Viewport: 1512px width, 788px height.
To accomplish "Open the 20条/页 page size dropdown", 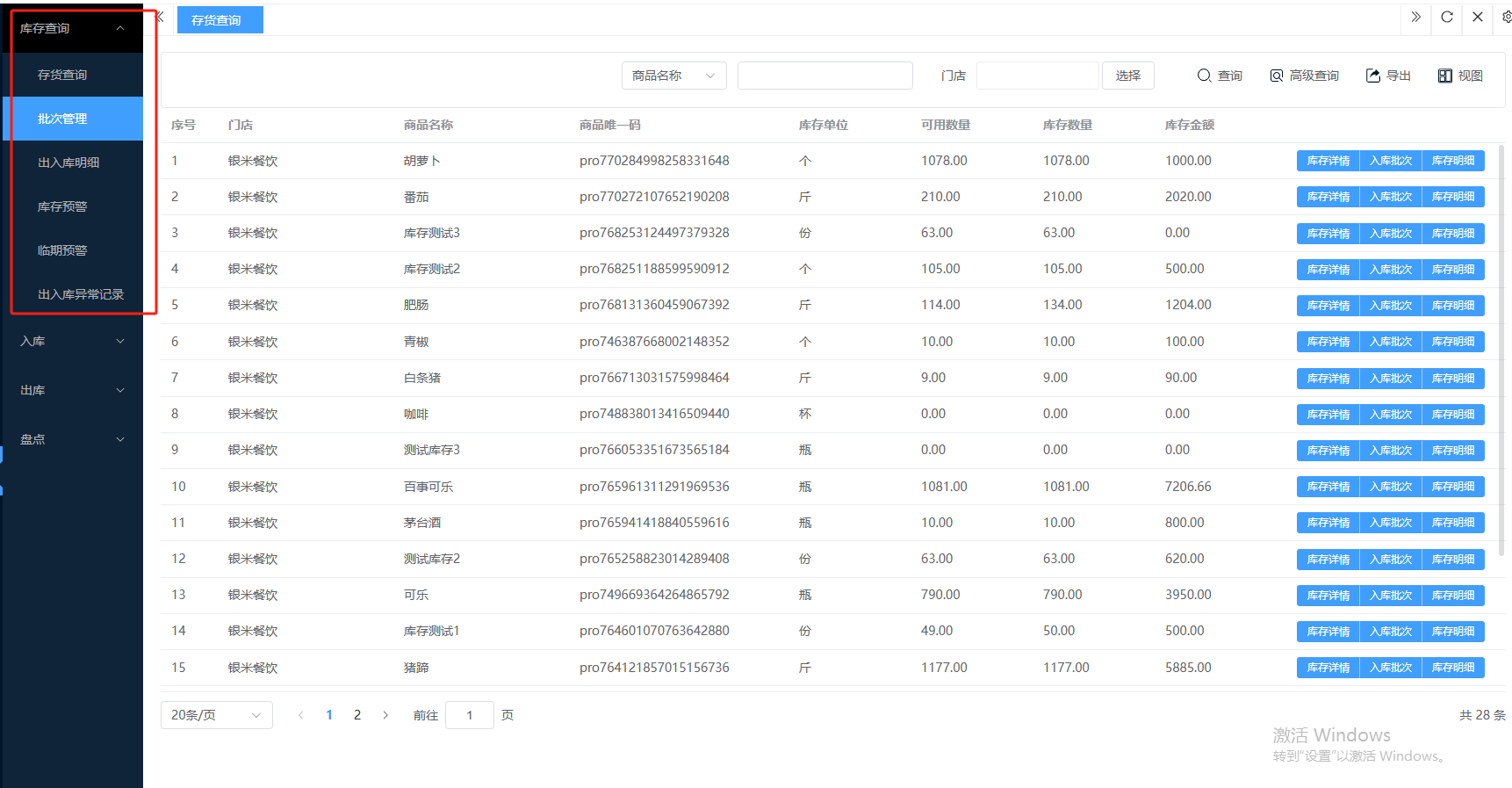I will coord(216,715).
